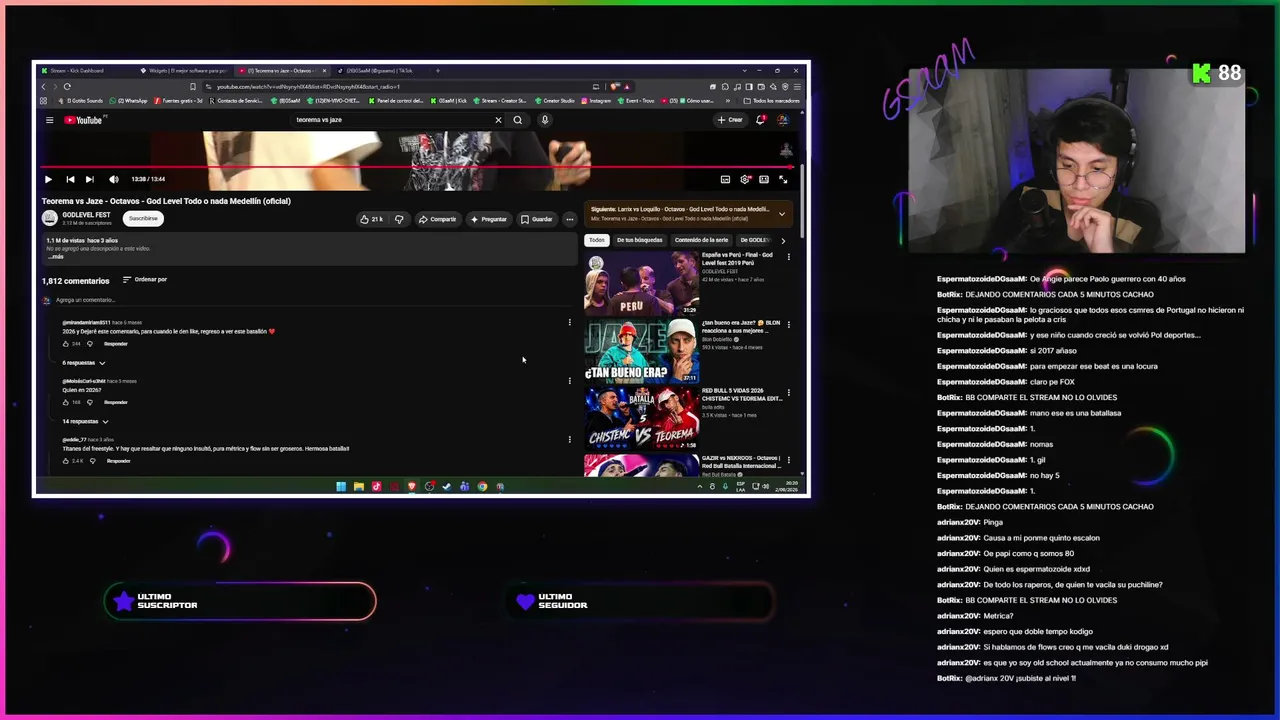Toggle subtitles in the video player
This screenshot has width=1280, height=720.
click(x=725, y=179)
